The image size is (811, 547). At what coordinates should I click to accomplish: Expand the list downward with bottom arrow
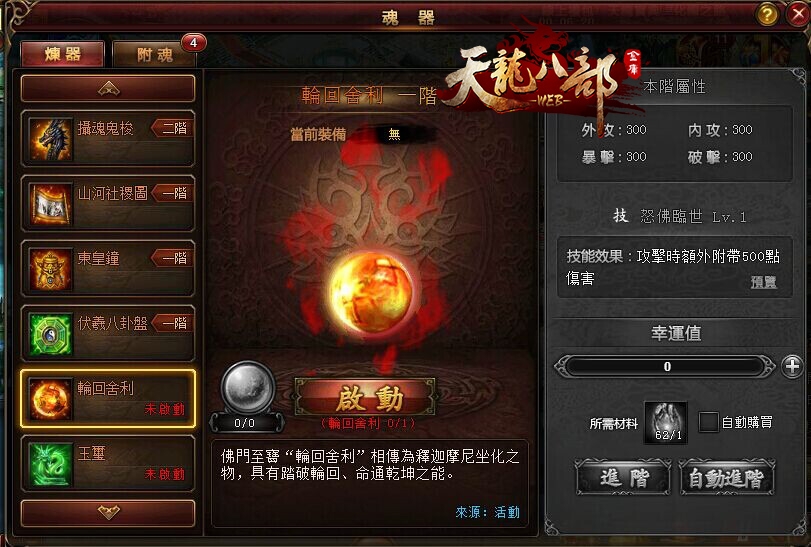point(108,513)
